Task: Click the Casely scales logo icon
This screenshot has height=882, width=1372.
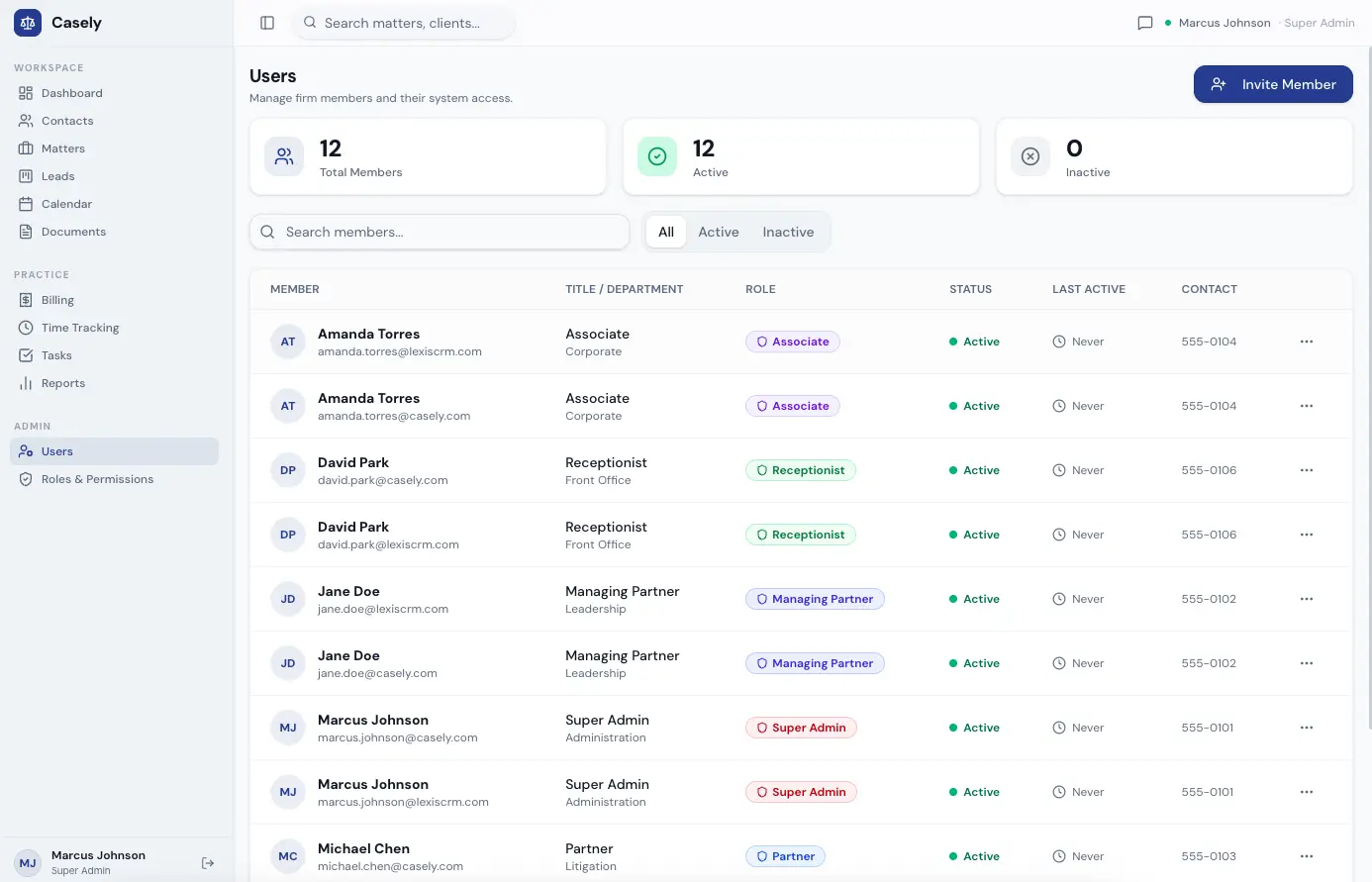Action: click(28, 23)
